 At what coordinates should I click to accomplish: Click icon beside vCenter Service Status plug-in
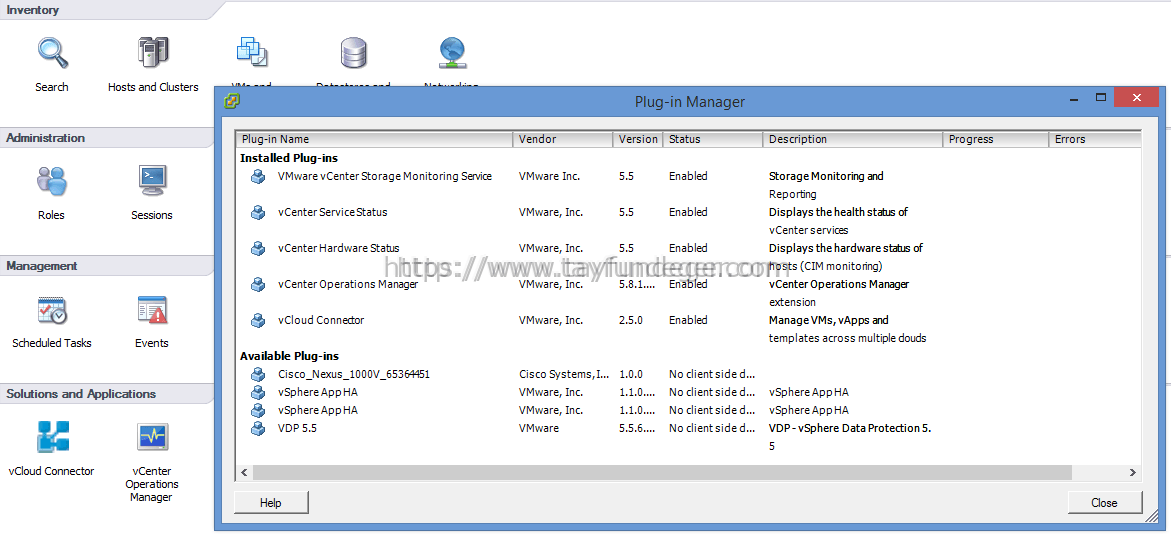coord(258,213)
